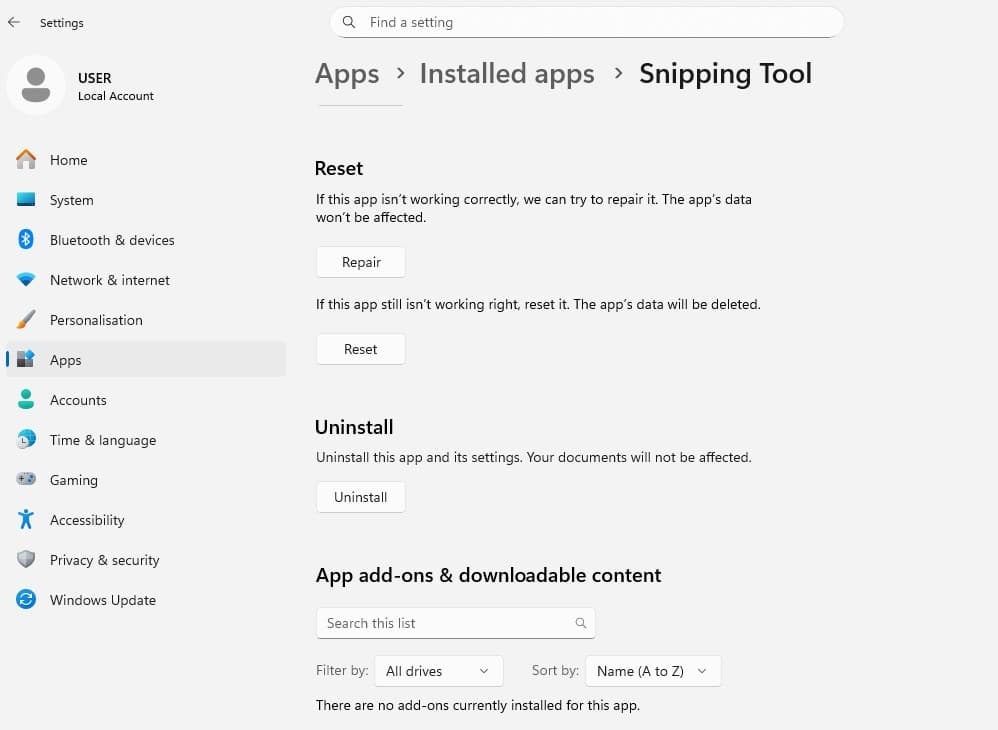Viewport: 998px width, 730px height.
Task: Click the Bluetooth & devices icon
Action: coord(26,240)
